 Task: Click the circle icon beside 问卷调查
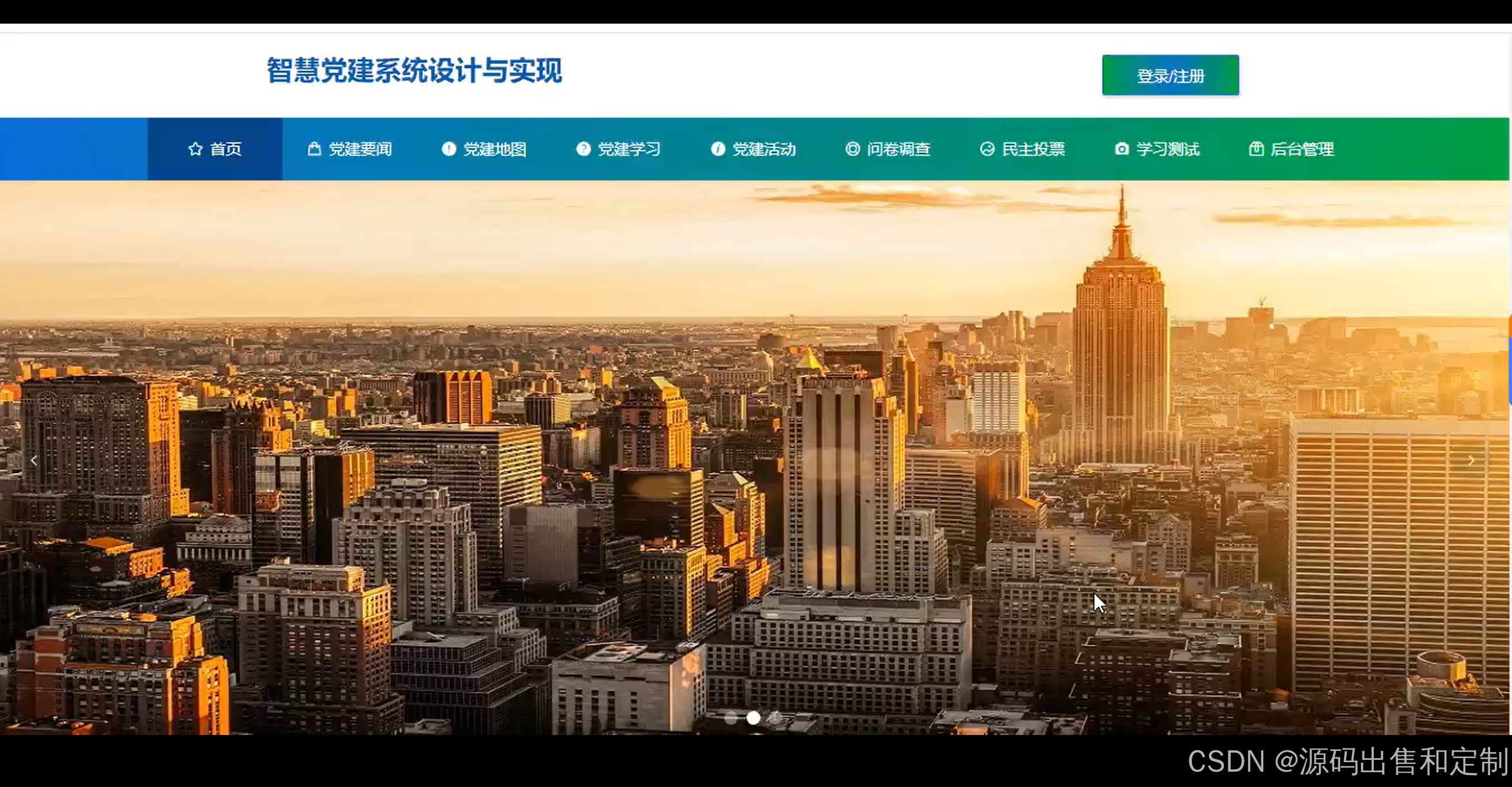[852, 149]
